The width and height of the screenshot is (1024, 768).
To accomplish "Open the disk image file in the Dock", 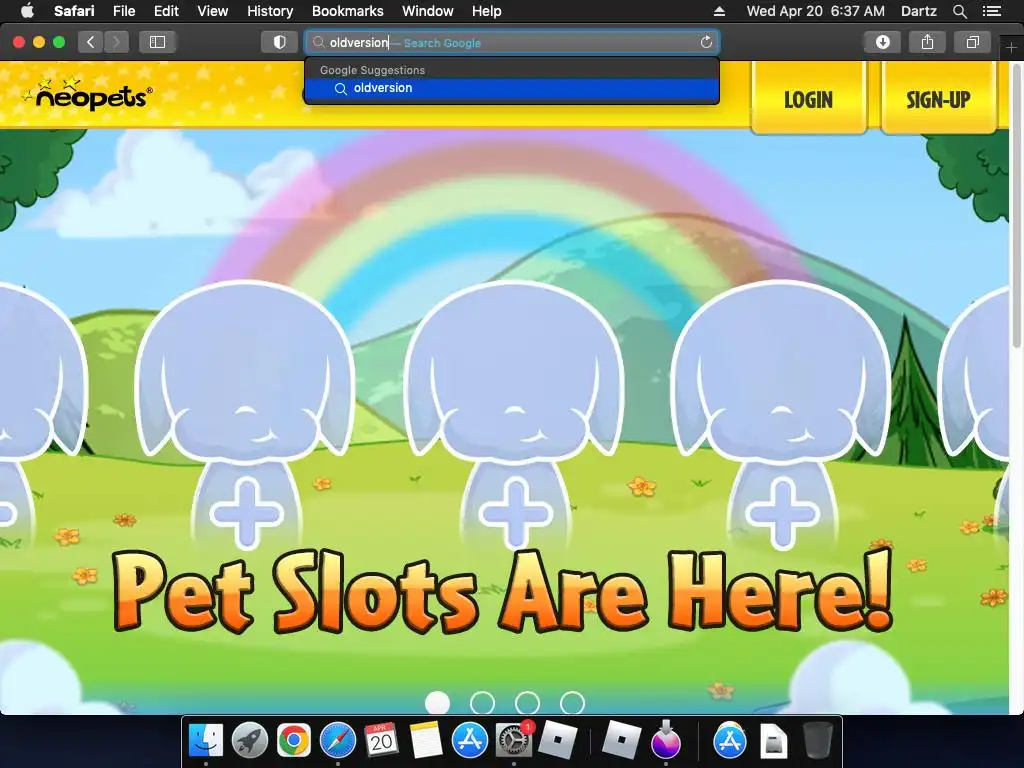I will coord(773,740).
